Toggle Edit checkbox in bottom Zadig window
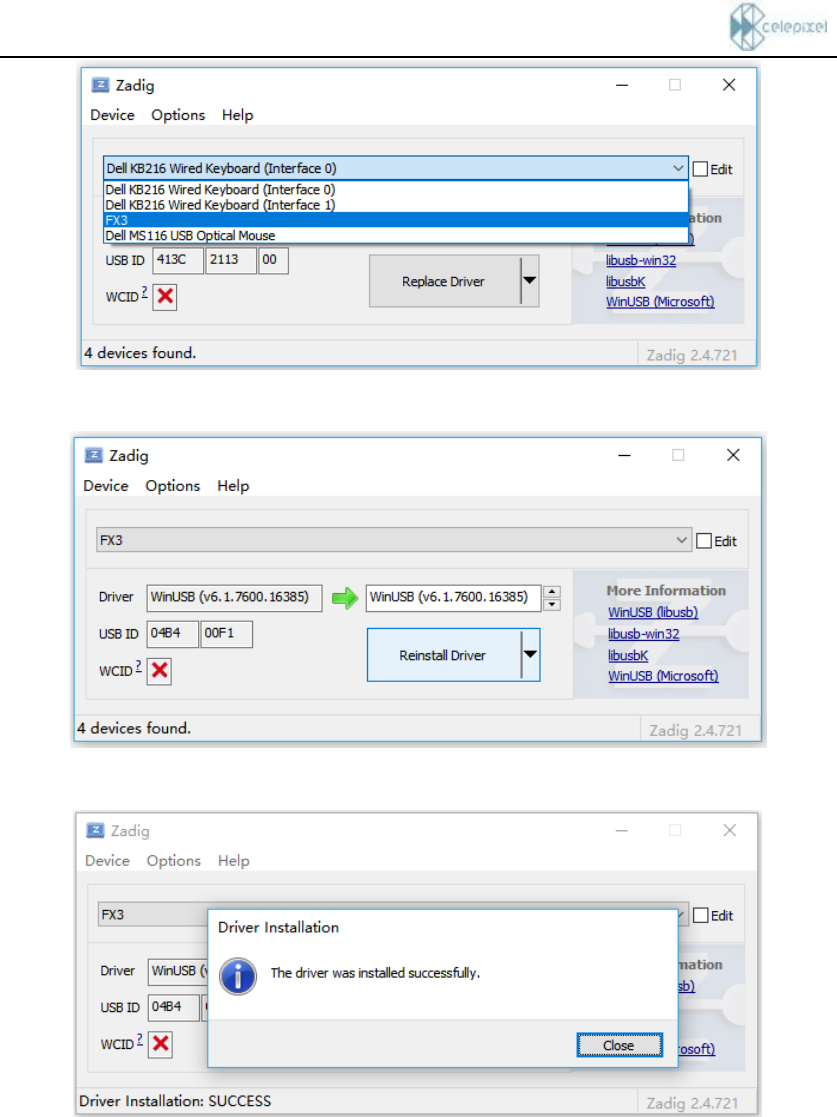 tap(701, 915)
